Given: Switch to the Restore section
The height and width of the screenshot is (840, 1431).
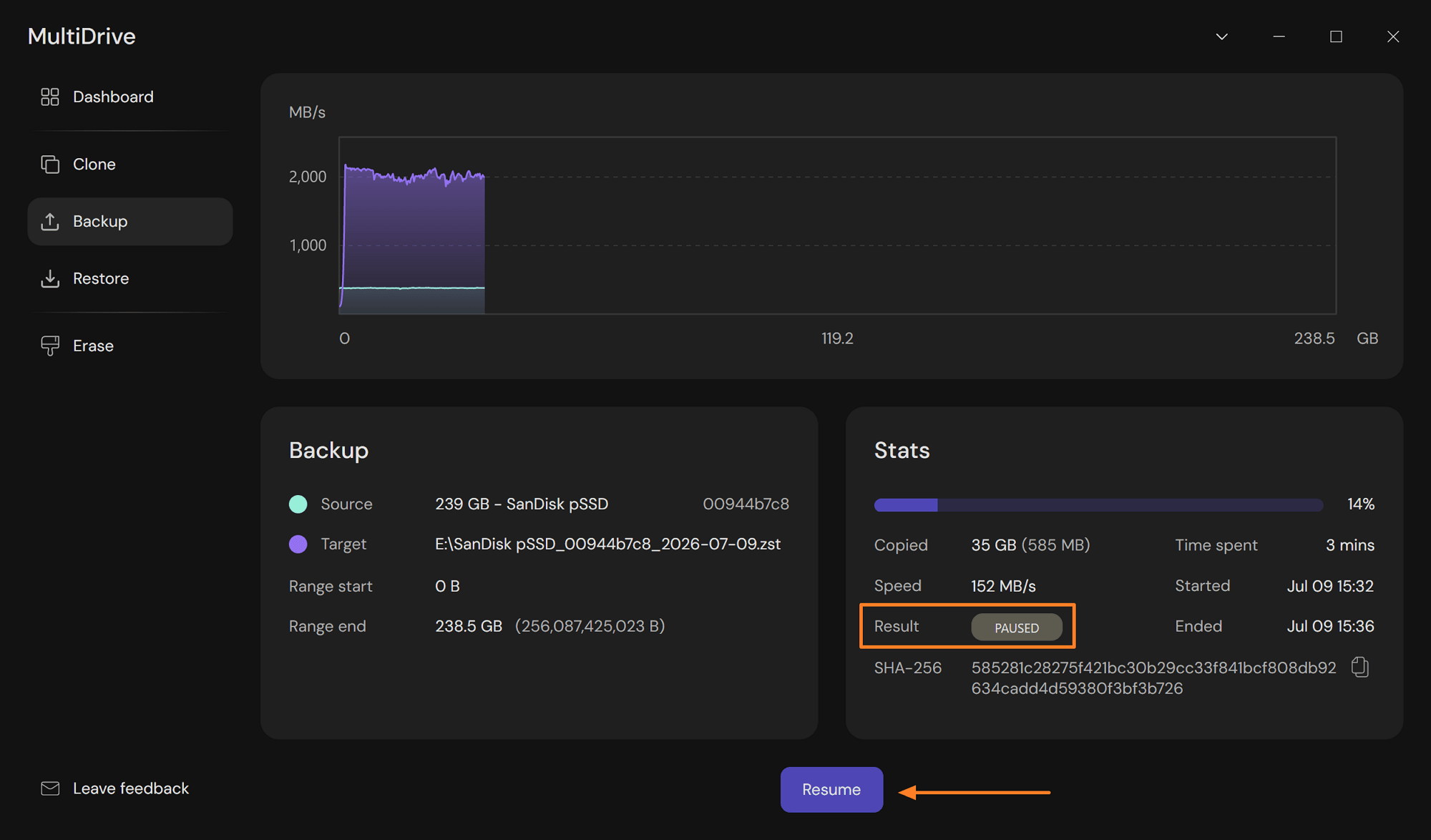Looking at the screenshot, I should tap(130, 278).
